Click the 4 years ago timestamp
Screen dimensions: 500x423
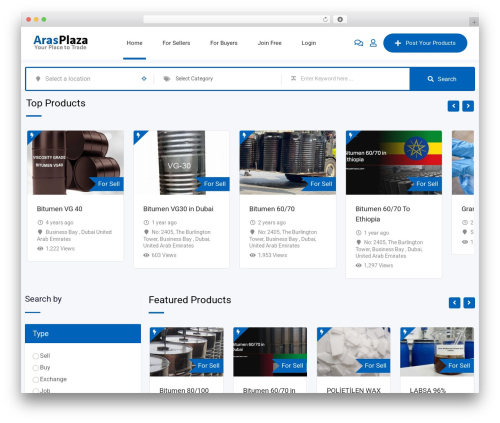point(59,223)
